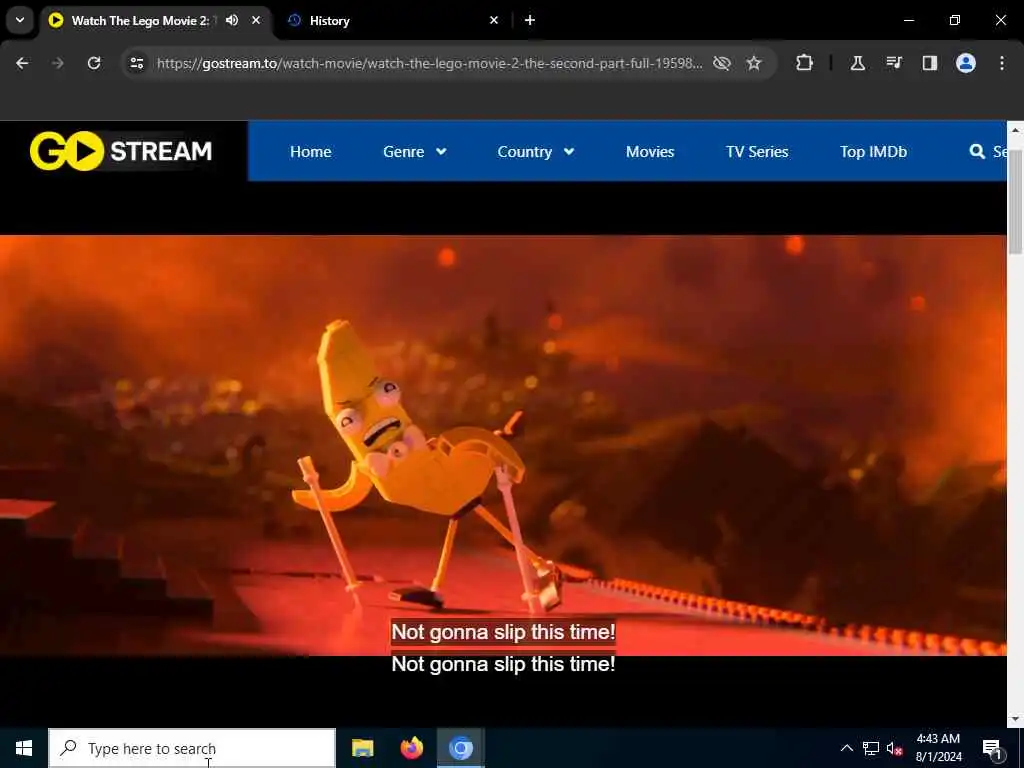Image resolution: width=1024 pixels, height=768 pixels.
Task: Open the media controls icon
Action: point(894,63)
